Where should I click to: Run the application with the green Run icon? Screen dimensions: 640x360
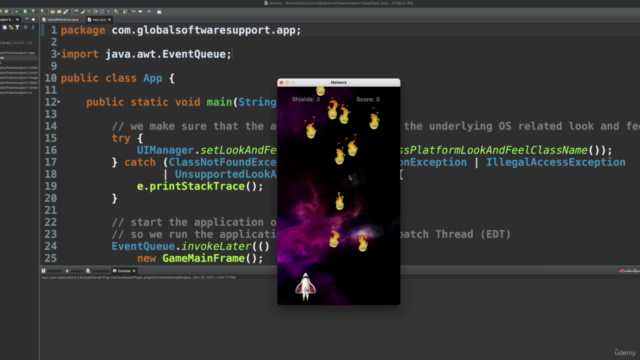(25, 11)
